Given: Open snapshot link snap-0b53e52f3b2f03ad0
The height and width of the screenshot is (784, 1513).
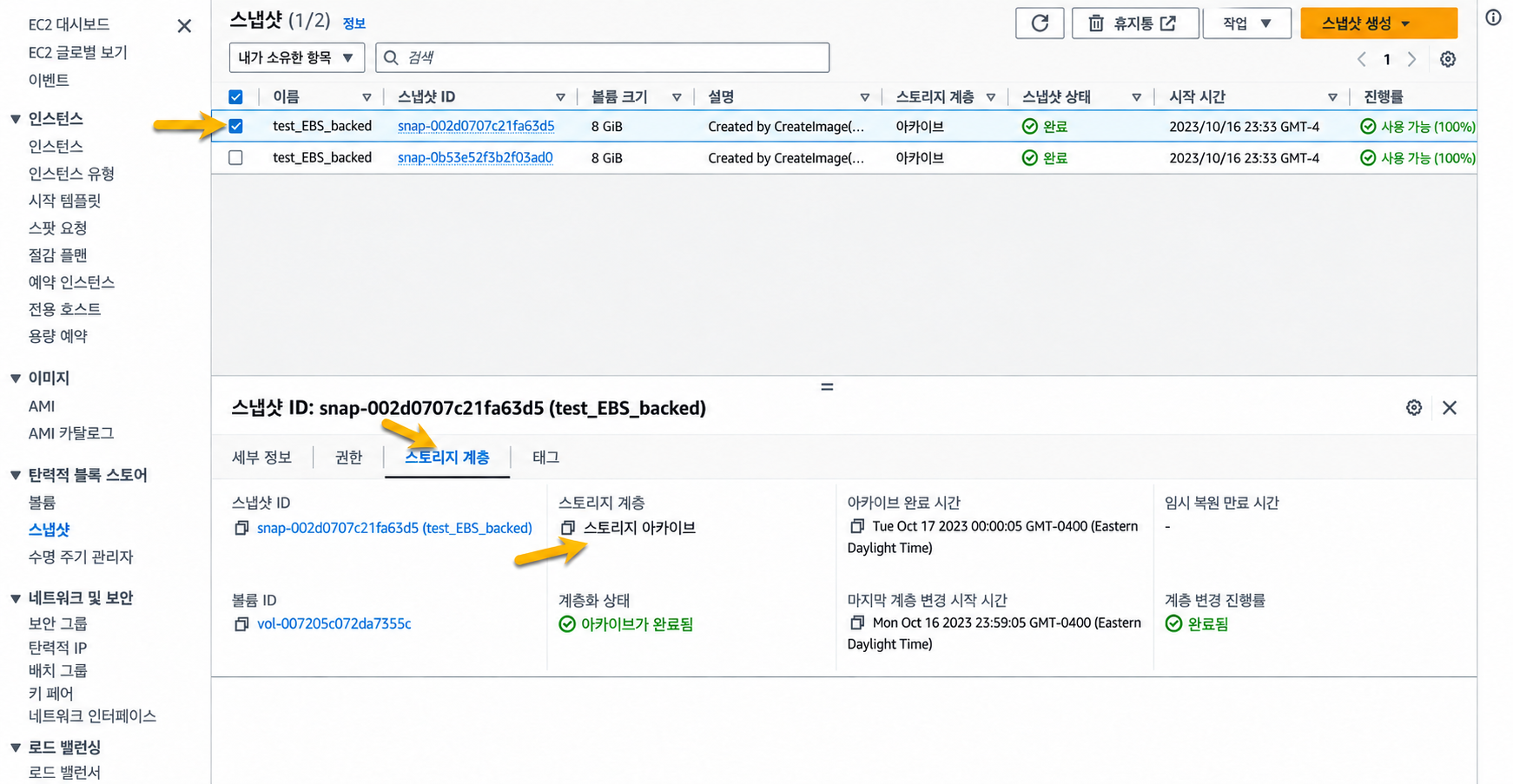Looking at the screenshot, I should point(475,158).
